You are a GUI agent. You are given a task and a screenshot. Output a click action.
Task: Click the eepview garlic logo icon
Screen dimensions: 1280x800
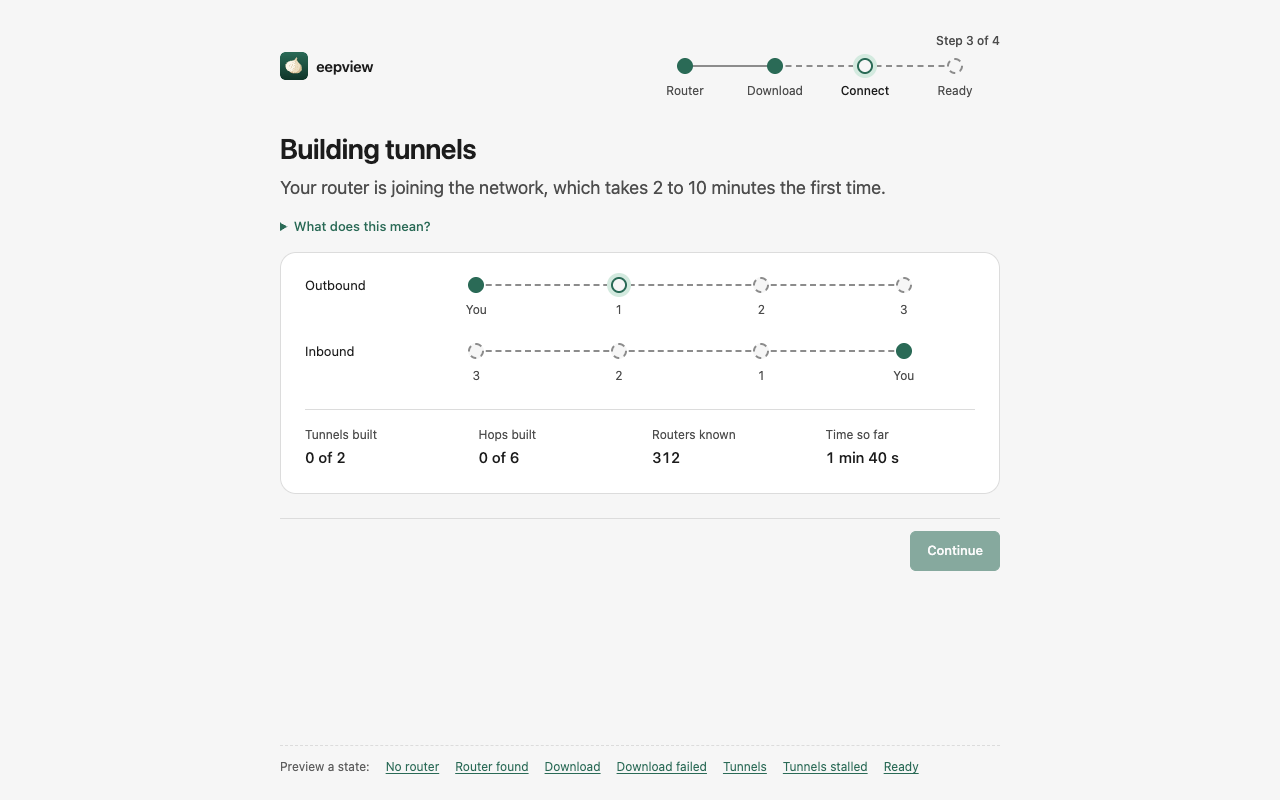294,66
